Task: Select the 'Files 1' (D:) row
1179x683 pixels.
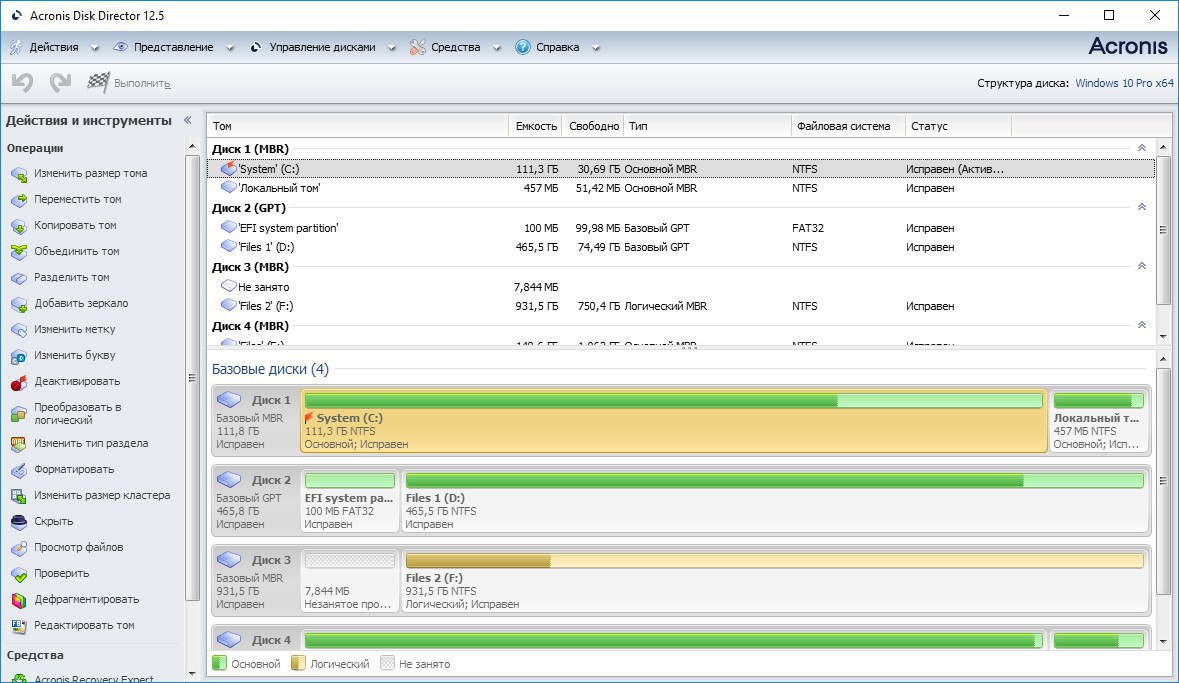Action: [x=681, y=247]
